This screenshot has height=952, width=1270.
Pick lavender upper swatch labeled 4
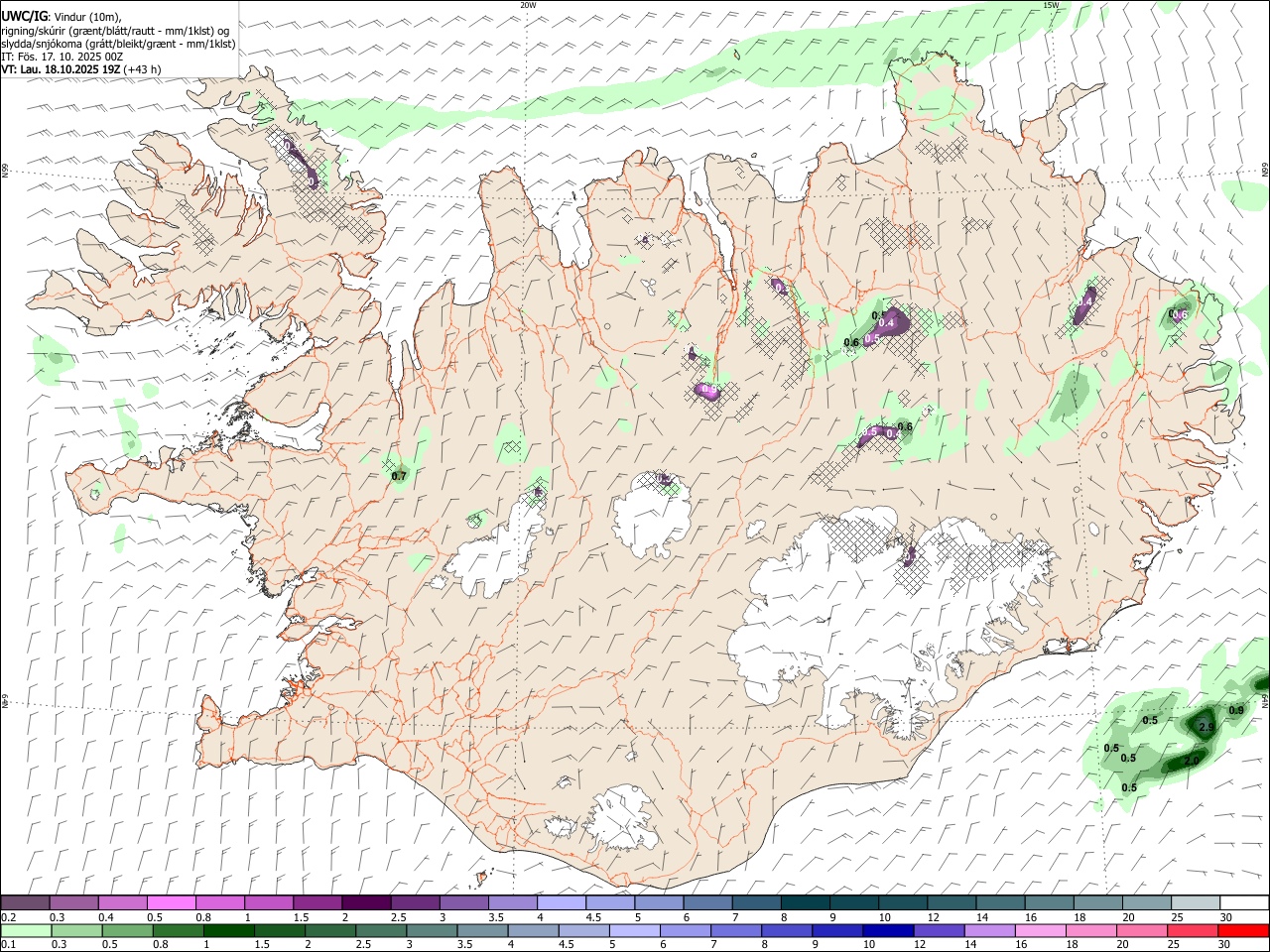[x=562, y=903]
